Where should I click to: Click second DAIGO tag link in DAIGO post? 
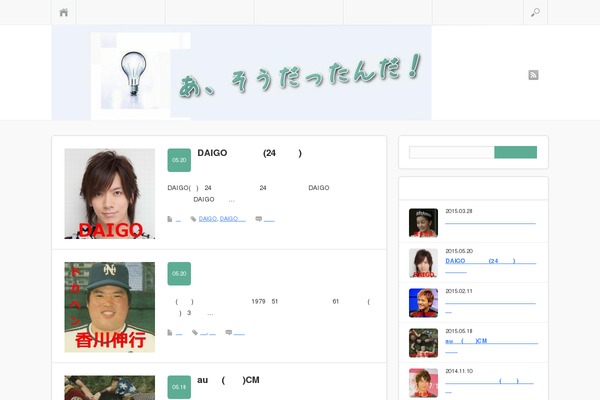pyautogui.click(x=233, y=219)
